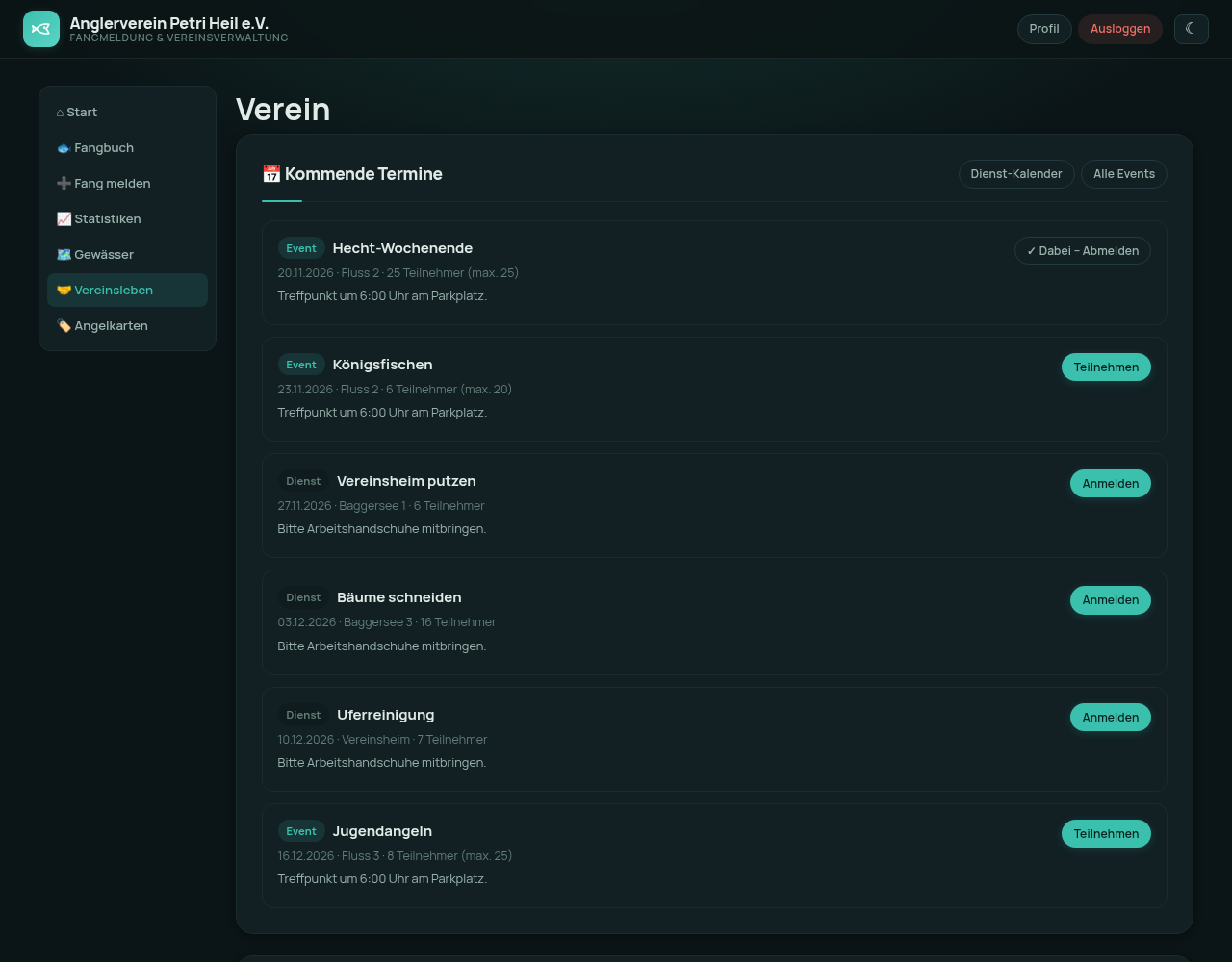Unregister via Dabei – Abmelden on Hecht-Wochenende
This screenshot has height=962, width=1232.
(1083, 251)
